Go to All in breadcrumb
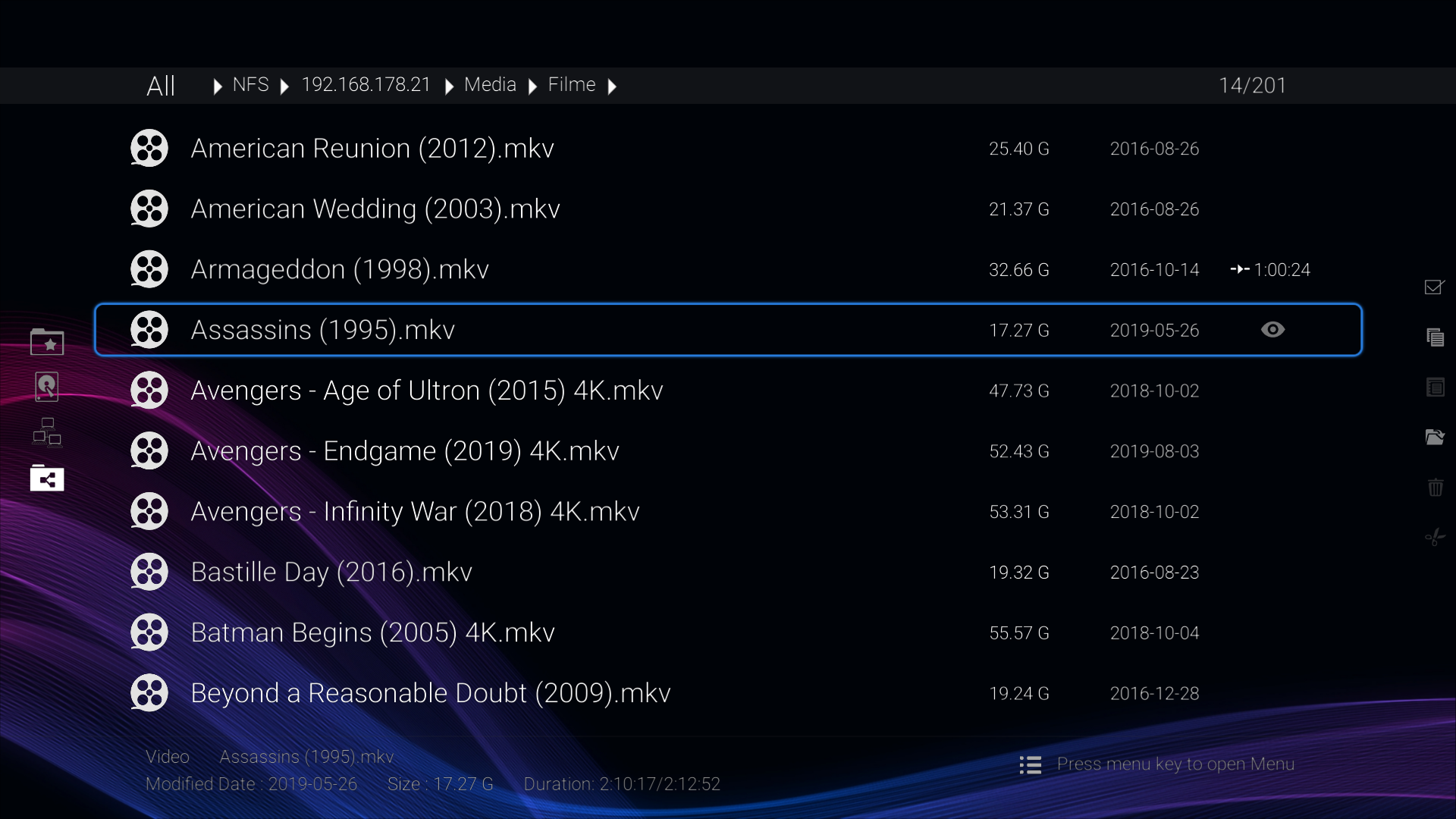 [x=161, y=86]
